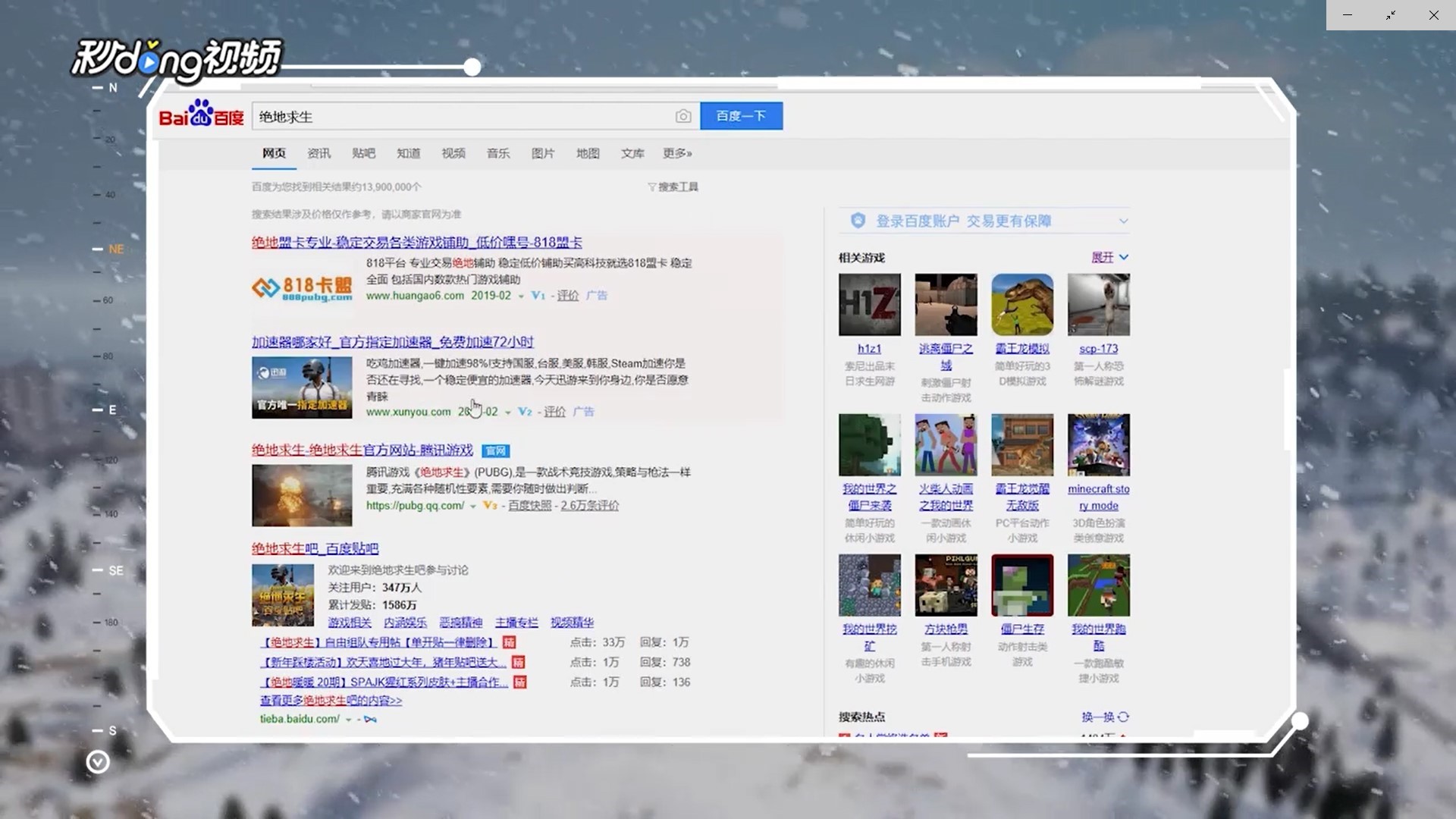The width and height of the screenshot is (1456, 819).
Task: Open 搜索工具 filter options
Action: [x=673, y=187]
